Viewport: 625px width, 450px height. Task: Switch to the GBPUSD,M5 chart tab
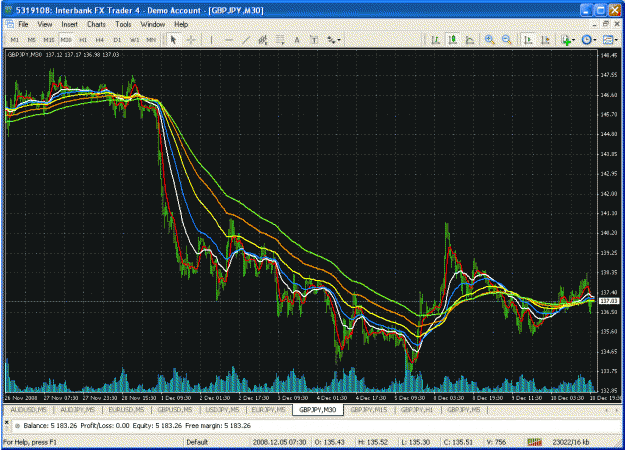pos(175,410)
